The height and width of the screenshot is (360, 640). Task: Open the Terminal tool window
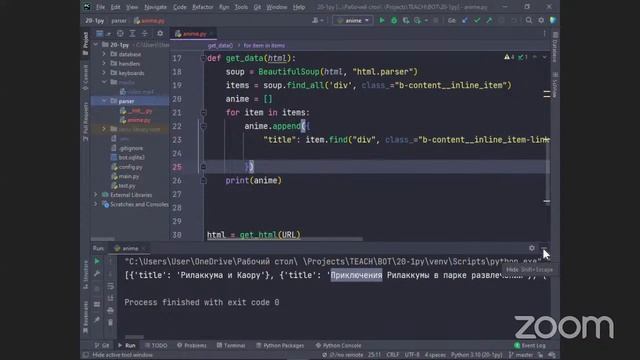(231, 345)
